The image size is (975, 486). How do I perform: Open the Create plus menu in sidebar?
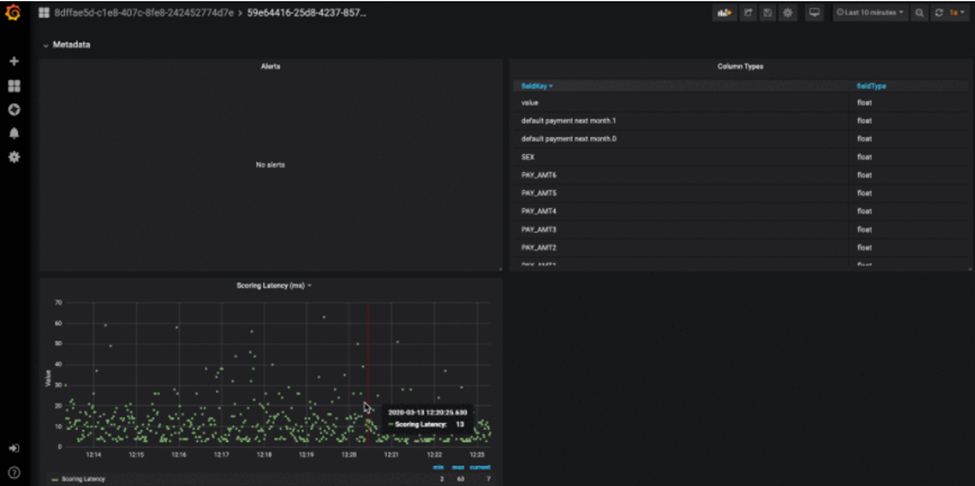pyautogui.click(x=14, y=62)
